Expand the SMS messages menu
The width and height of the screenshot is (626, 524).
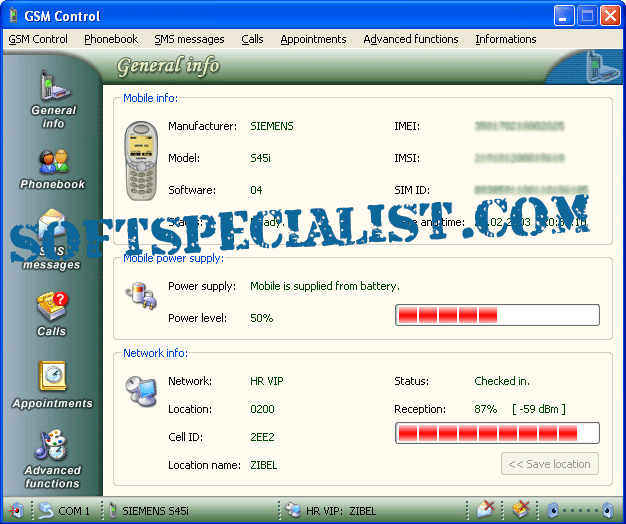click(189, 39)
